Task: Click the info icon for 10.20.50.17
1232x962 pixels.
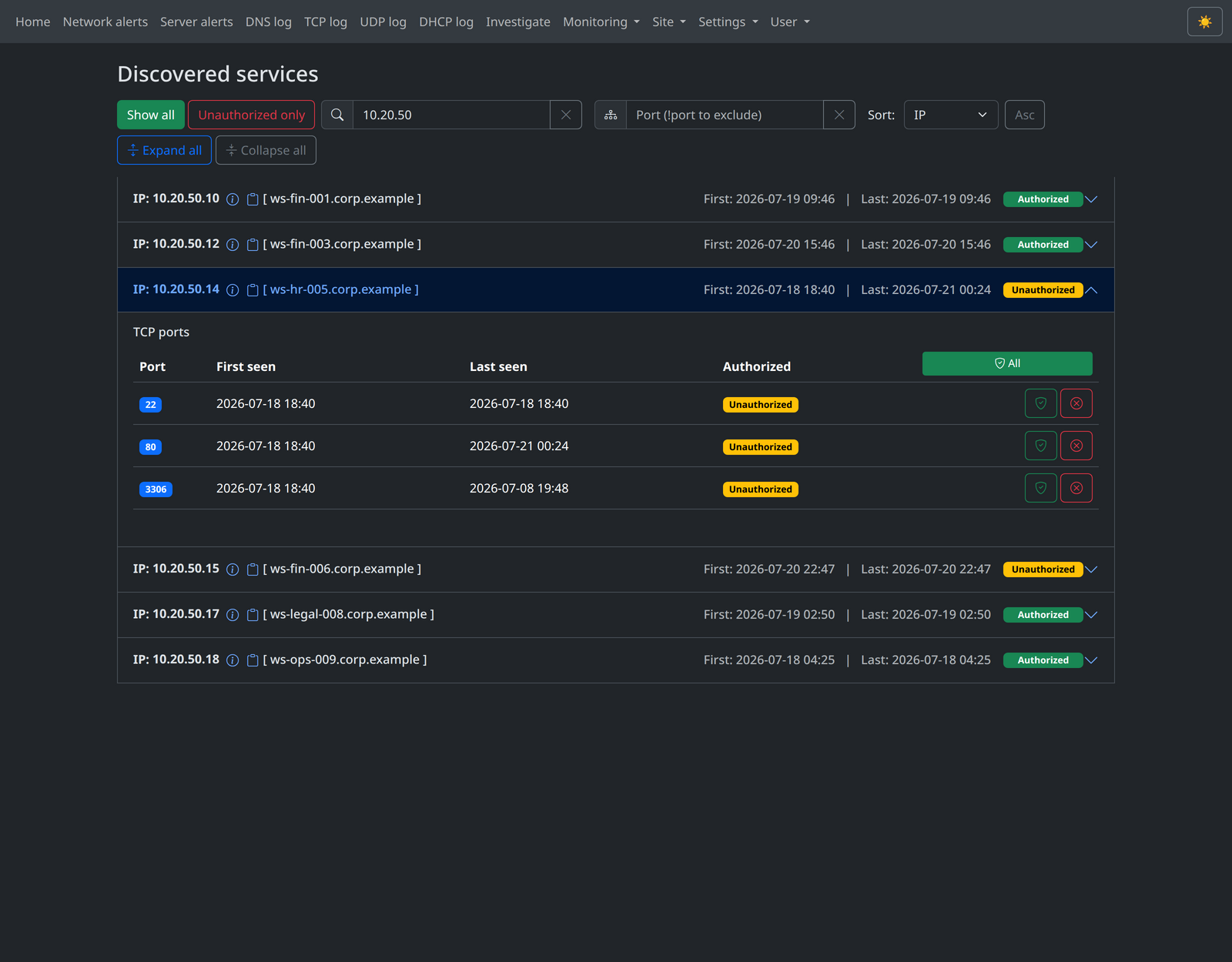Action: [233, 615]
